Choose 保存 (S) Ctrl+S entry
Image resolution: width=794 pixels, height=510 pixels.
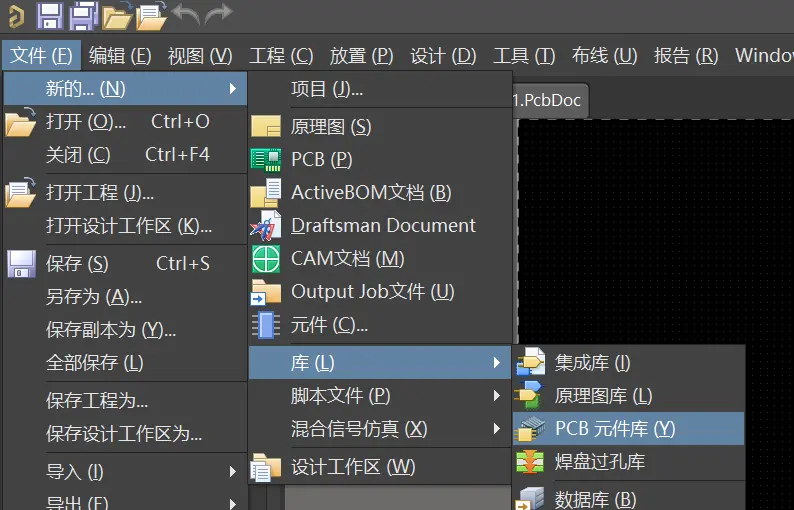pyautogui.click(x=125, y=263)
